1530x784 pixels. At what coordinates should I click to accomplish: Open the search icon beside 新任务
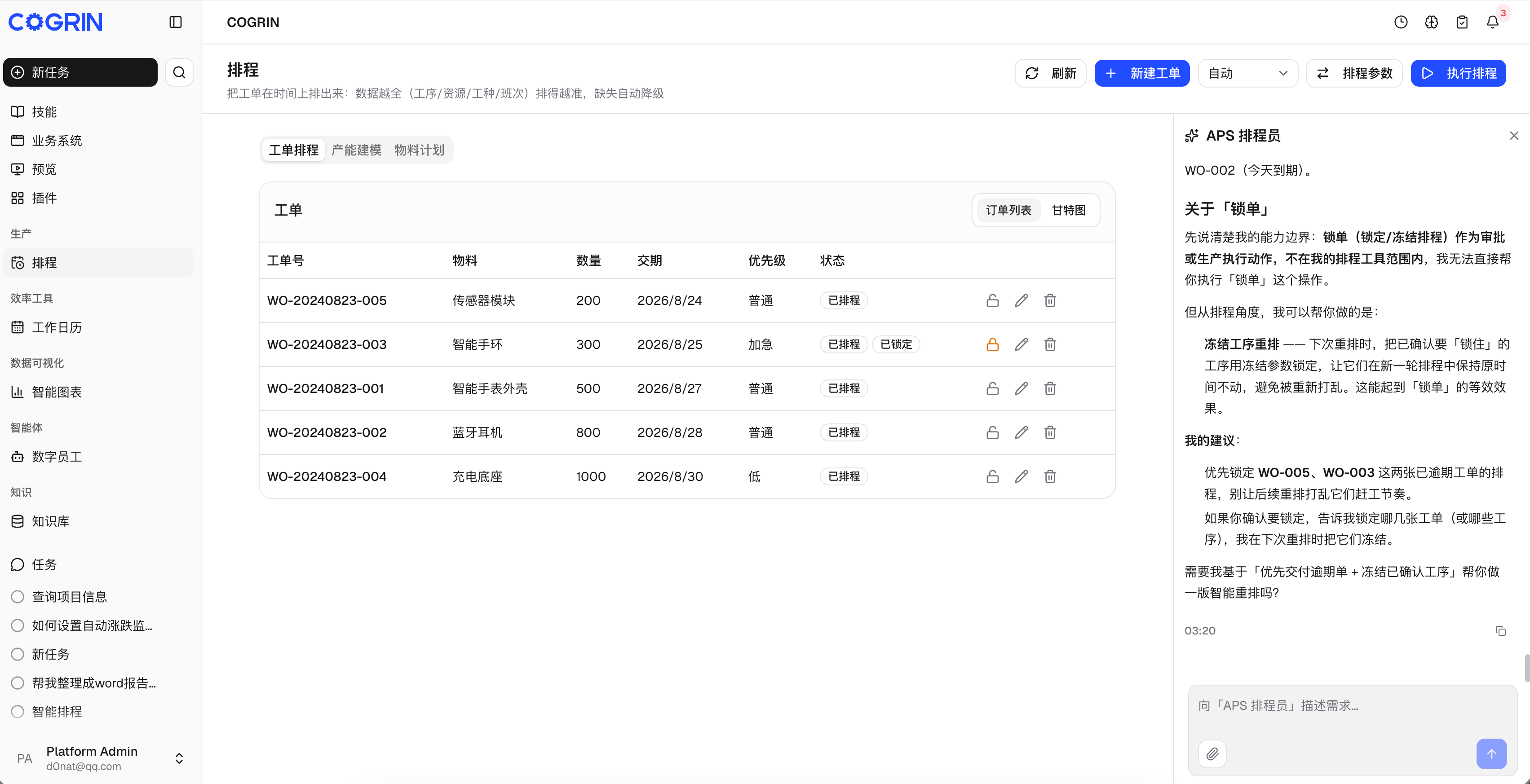(x=179, y=72)
